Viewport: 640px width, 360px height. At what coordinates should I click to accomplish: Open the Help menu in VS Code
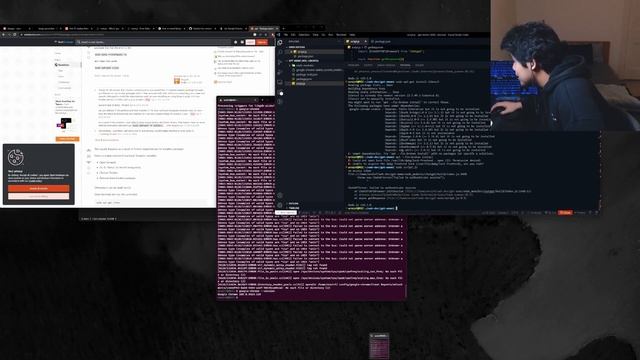pyautogui.click(x=352, y=35)
